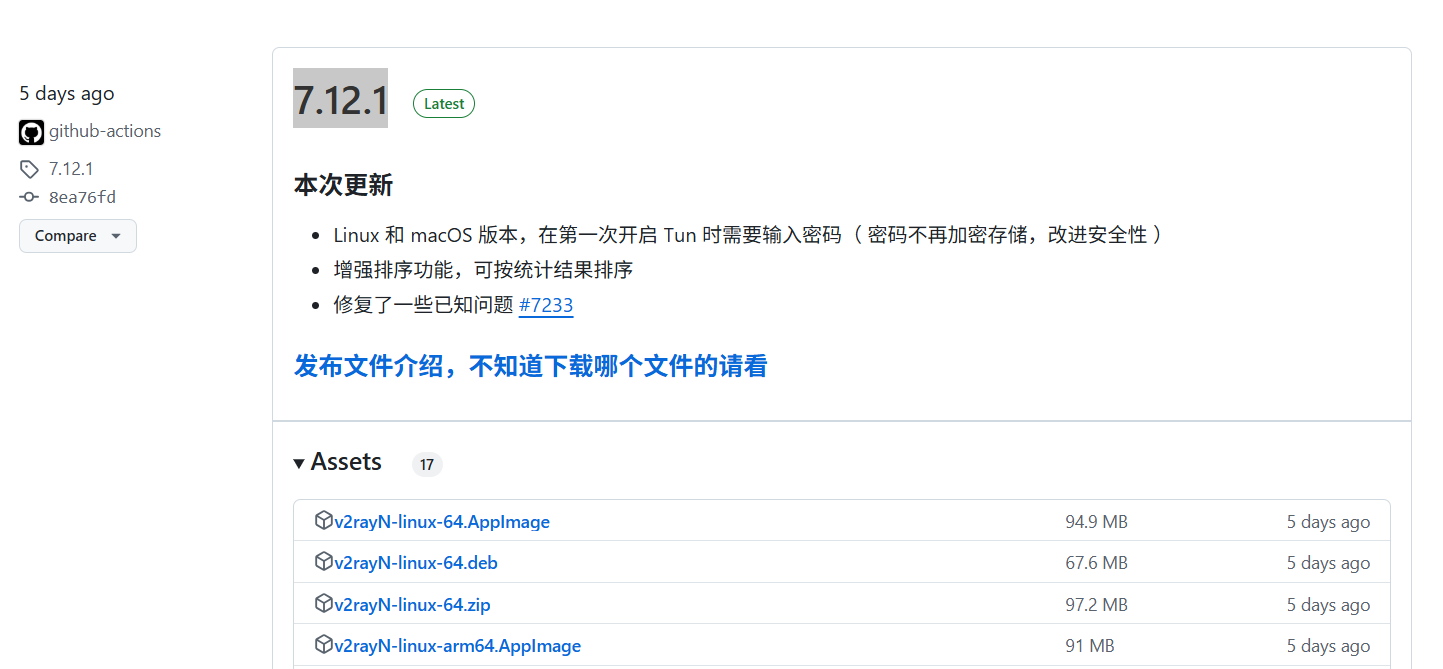Click the package icon for v2rayN-linux-64.zip

click(x=324, y=603)
